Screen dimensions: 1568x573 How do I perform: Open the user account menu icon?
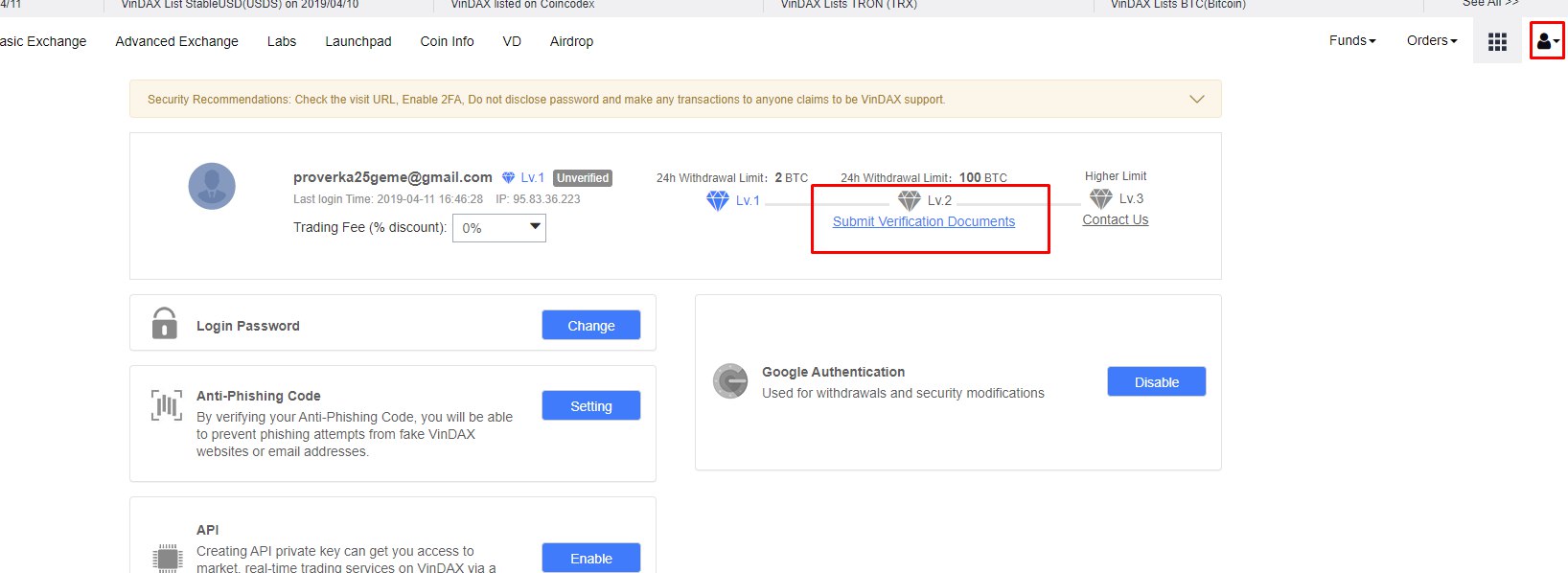[1547, 41]
